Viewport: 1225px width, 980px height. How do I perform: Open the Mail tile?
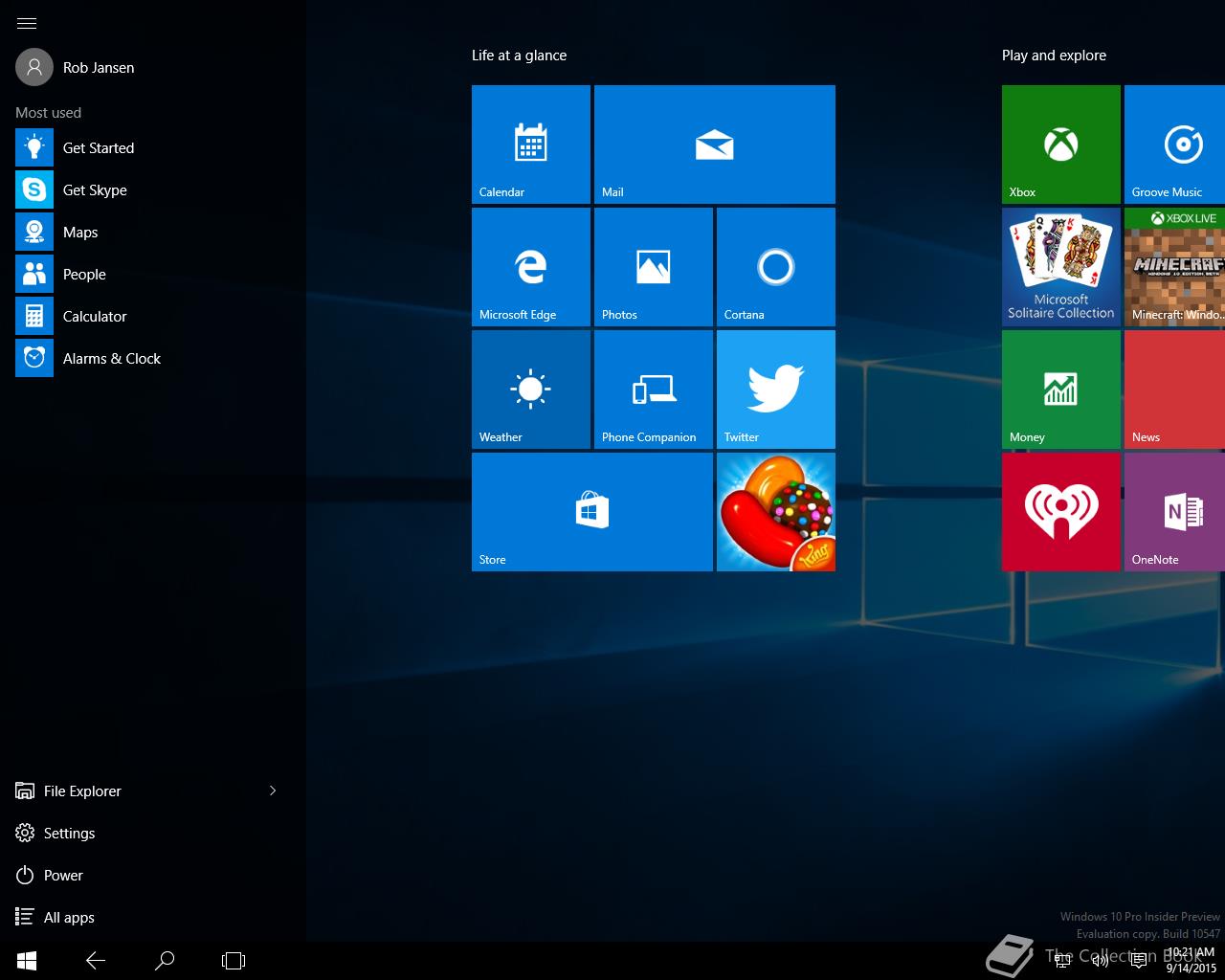715,145
